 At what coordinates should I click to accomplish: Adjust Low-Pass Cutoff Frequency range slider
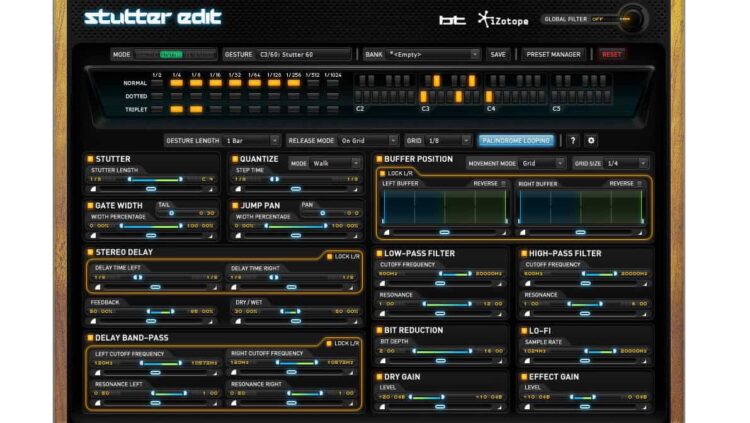pos(455,274)
